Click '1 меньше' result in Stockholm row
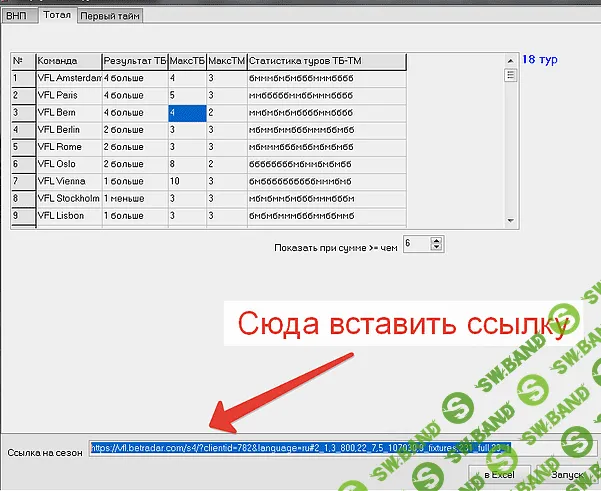The image size is (601, 491). [x=135, y=199]
